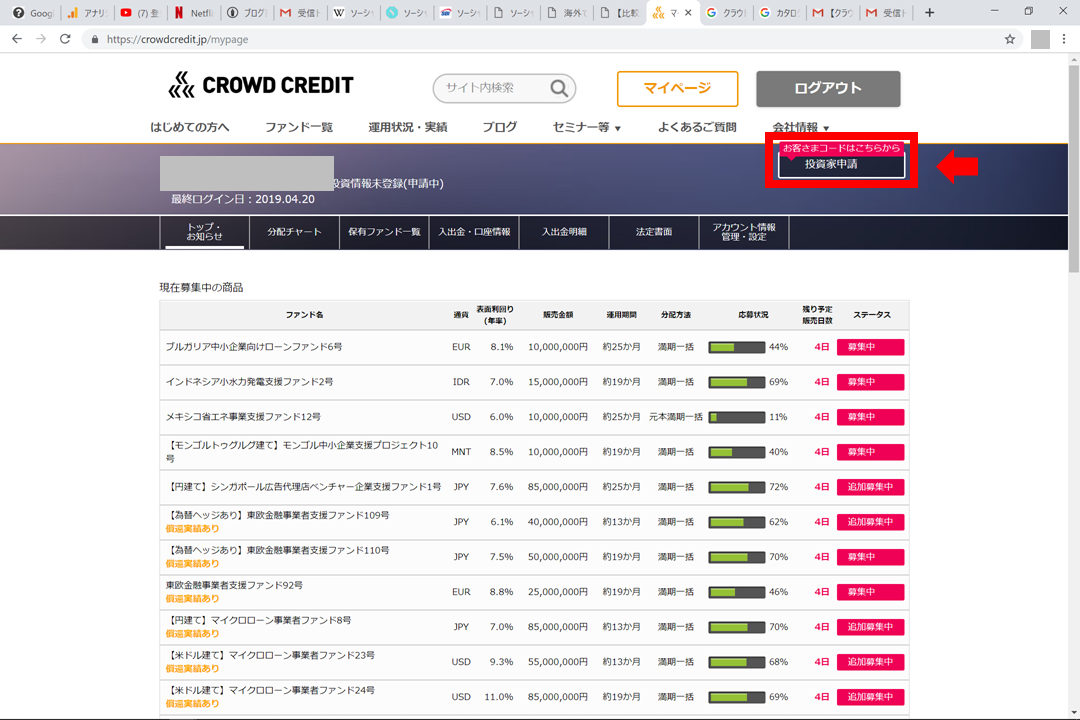Open a new browser tab

[x=929, y=12]
